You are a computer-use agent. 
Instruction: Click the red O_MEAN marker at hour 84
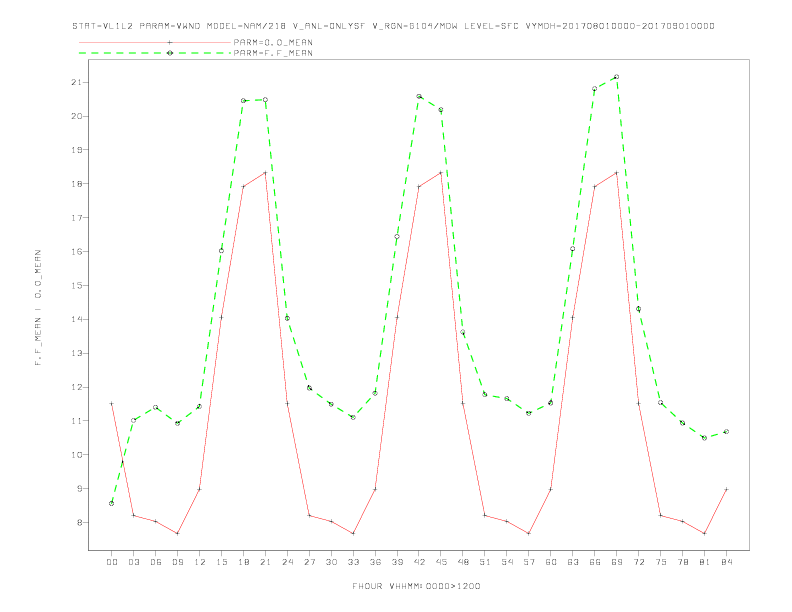point(726,489)
